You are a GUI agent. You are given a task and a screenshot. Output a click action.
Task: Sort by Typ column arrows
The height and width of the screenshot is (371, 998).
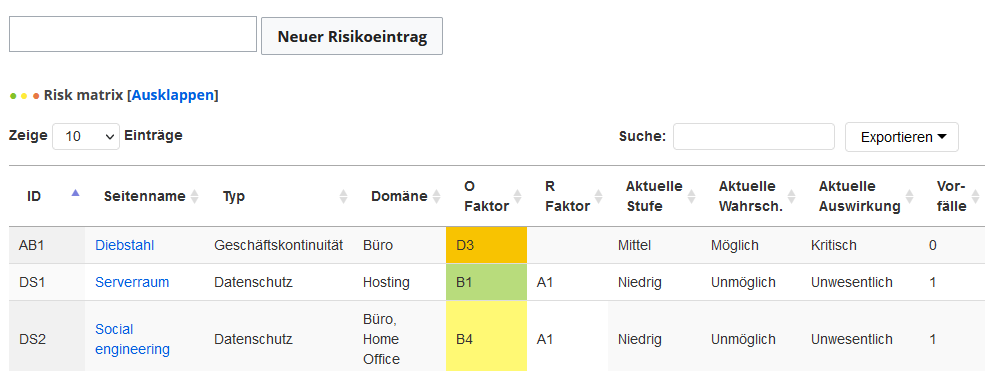(x=344, y=197)
